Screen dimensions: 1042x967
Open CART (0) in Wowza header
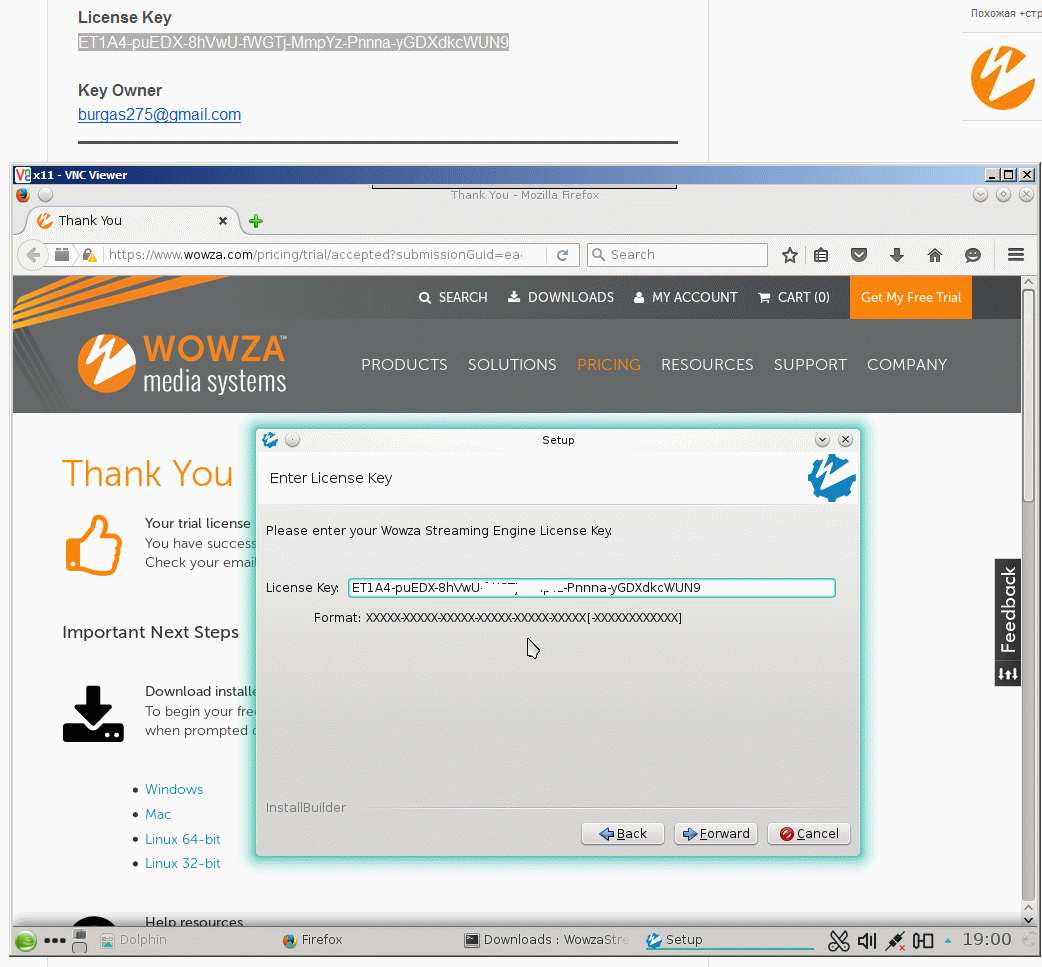click(793, 298)
